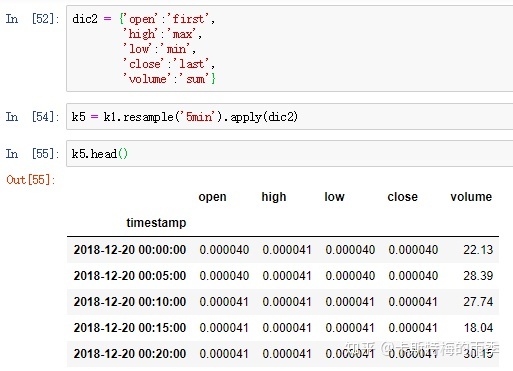The image size is (513, 371).
Task: Click the 'open' column header
Action: click(x=212, y=197)
